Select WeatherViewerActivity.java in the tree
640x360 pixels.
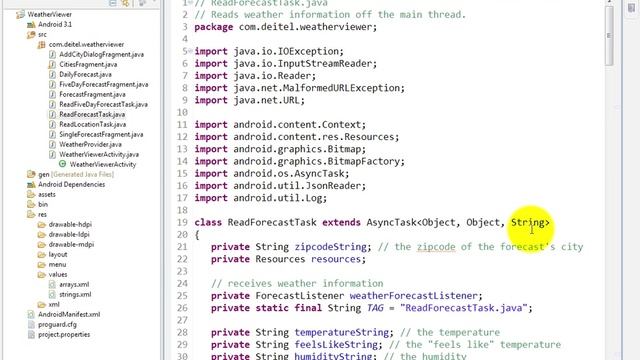click(99, 154)
